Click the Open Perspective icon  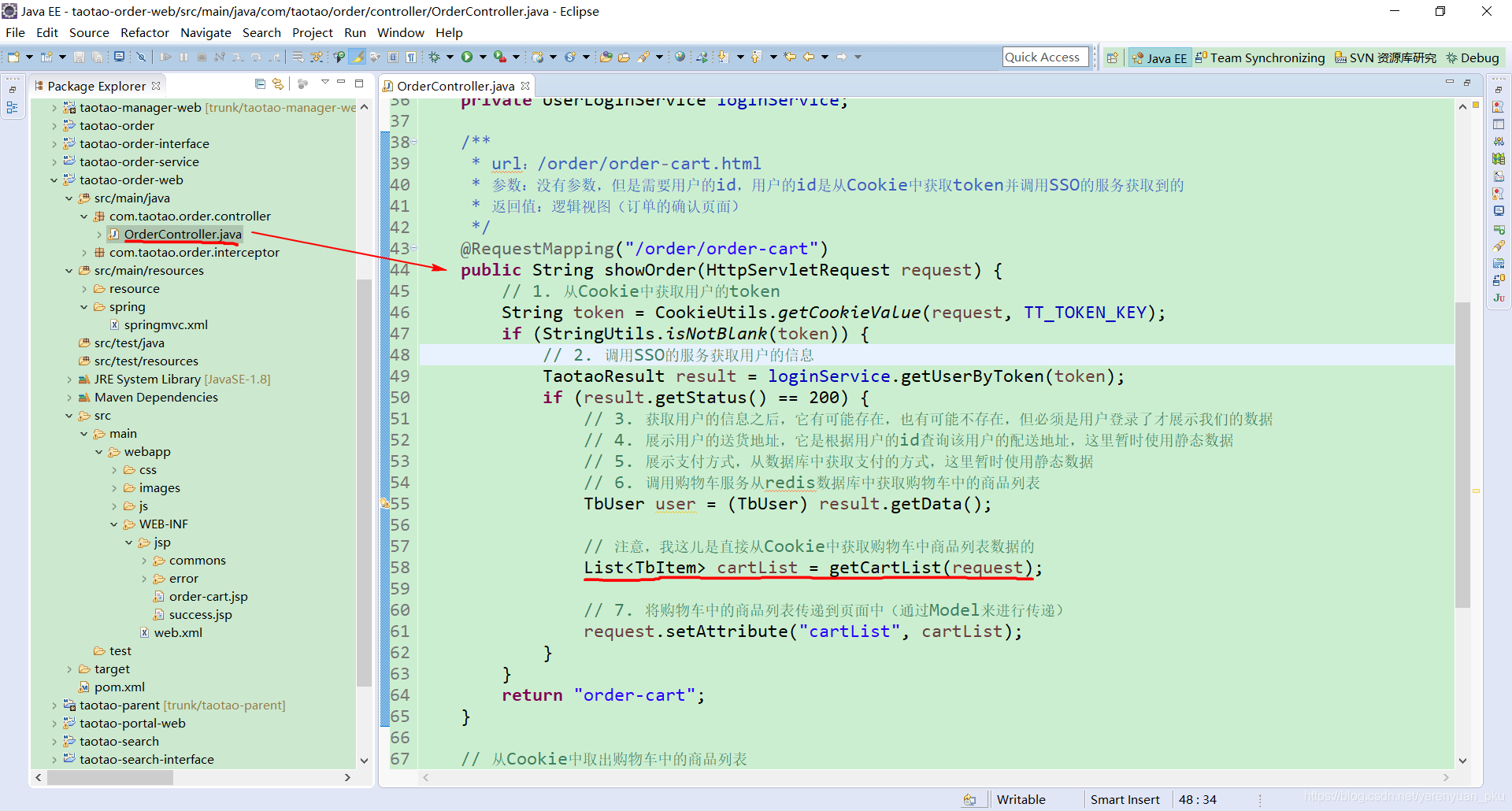pos(1112,57)
